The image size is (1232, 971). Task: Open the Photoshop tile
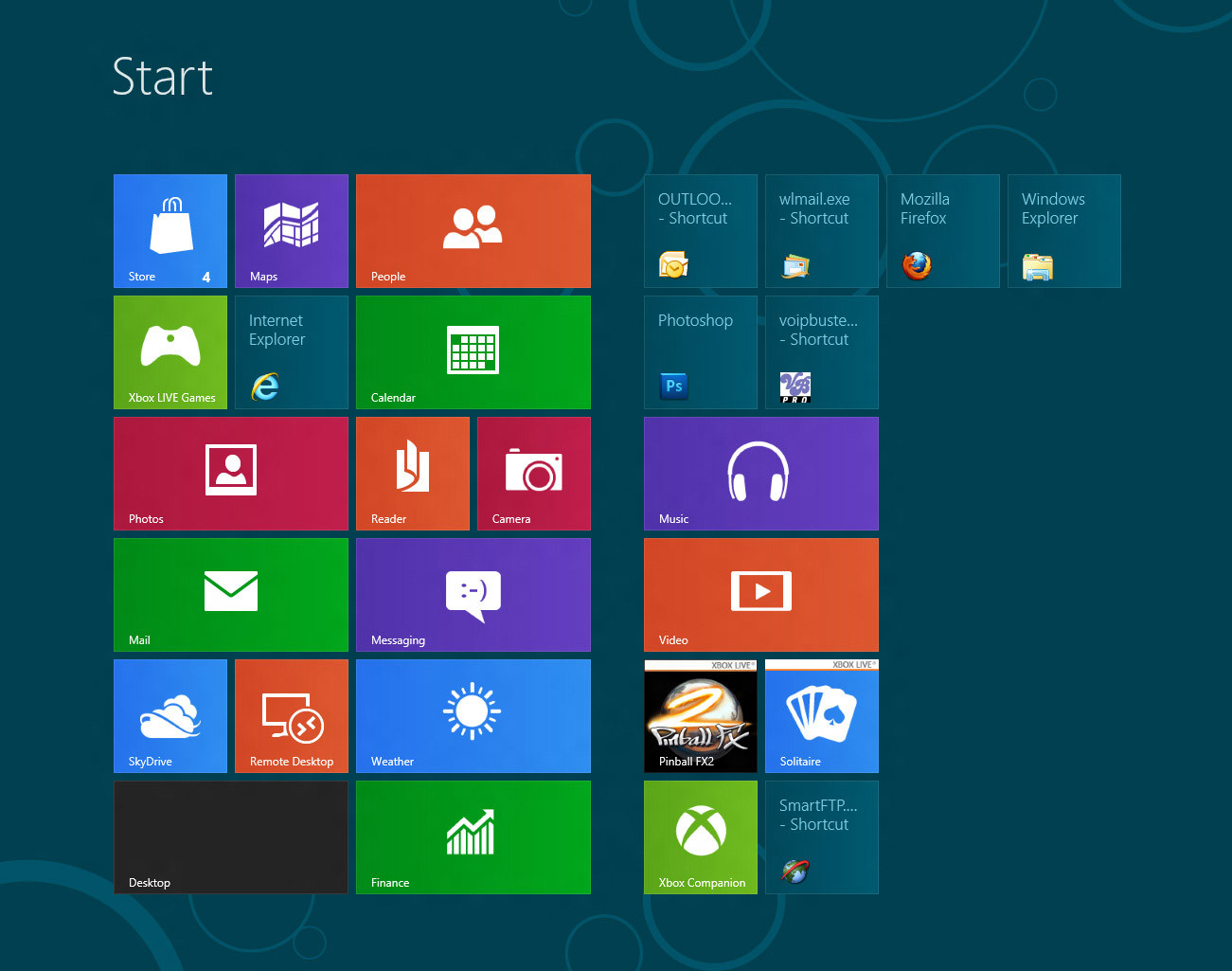click(x=700, y=351)
